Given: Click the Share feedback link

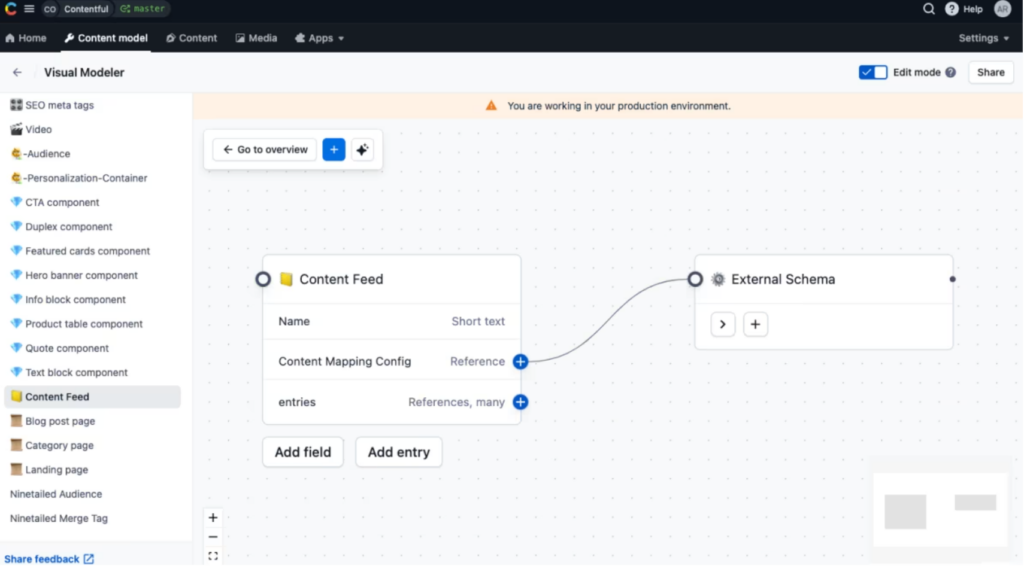Looking at the screenshot, I should (x=48, y=559).
